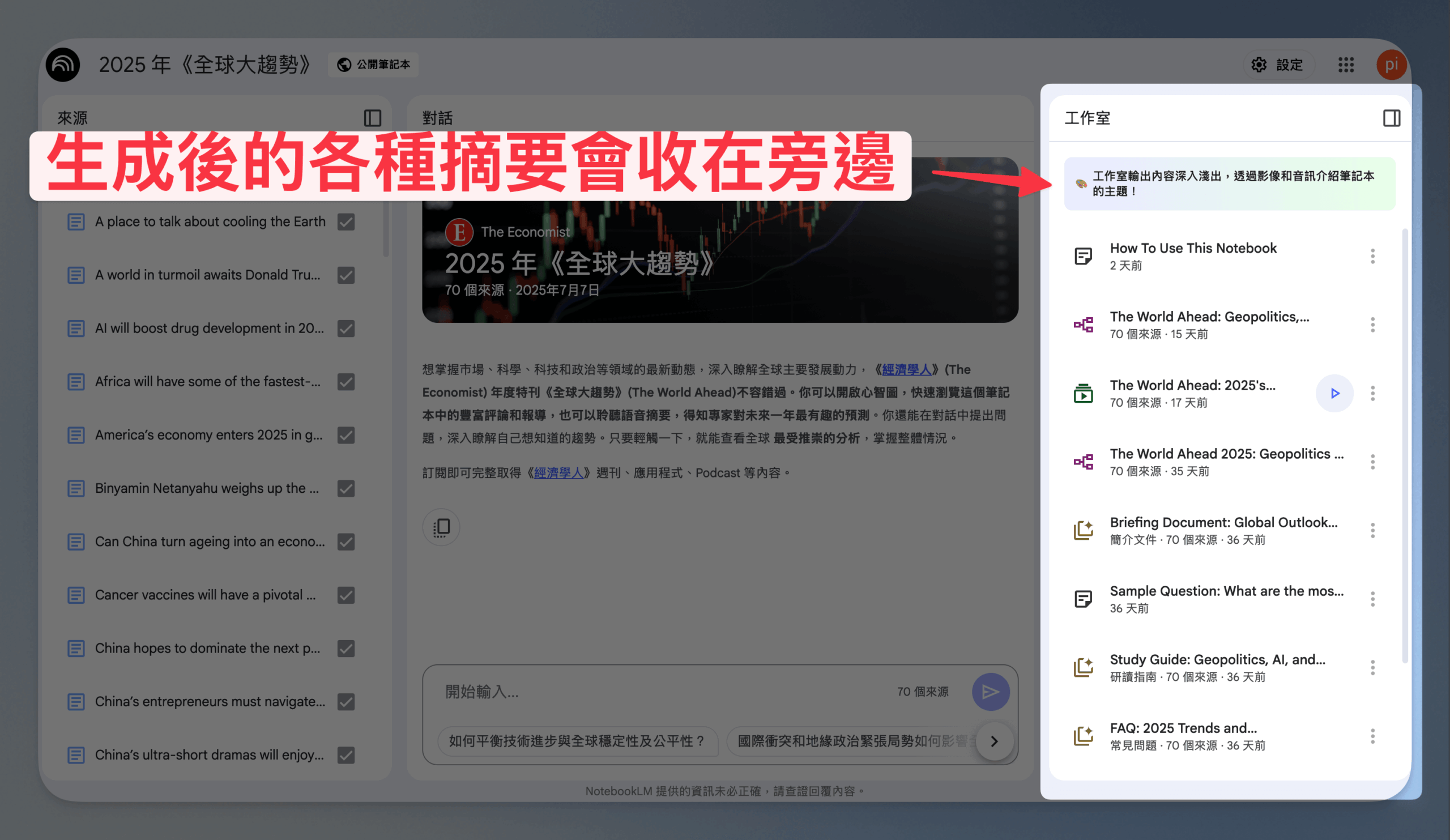
Task: Click the NotebookLM logo icon
Action: [63, 65]
